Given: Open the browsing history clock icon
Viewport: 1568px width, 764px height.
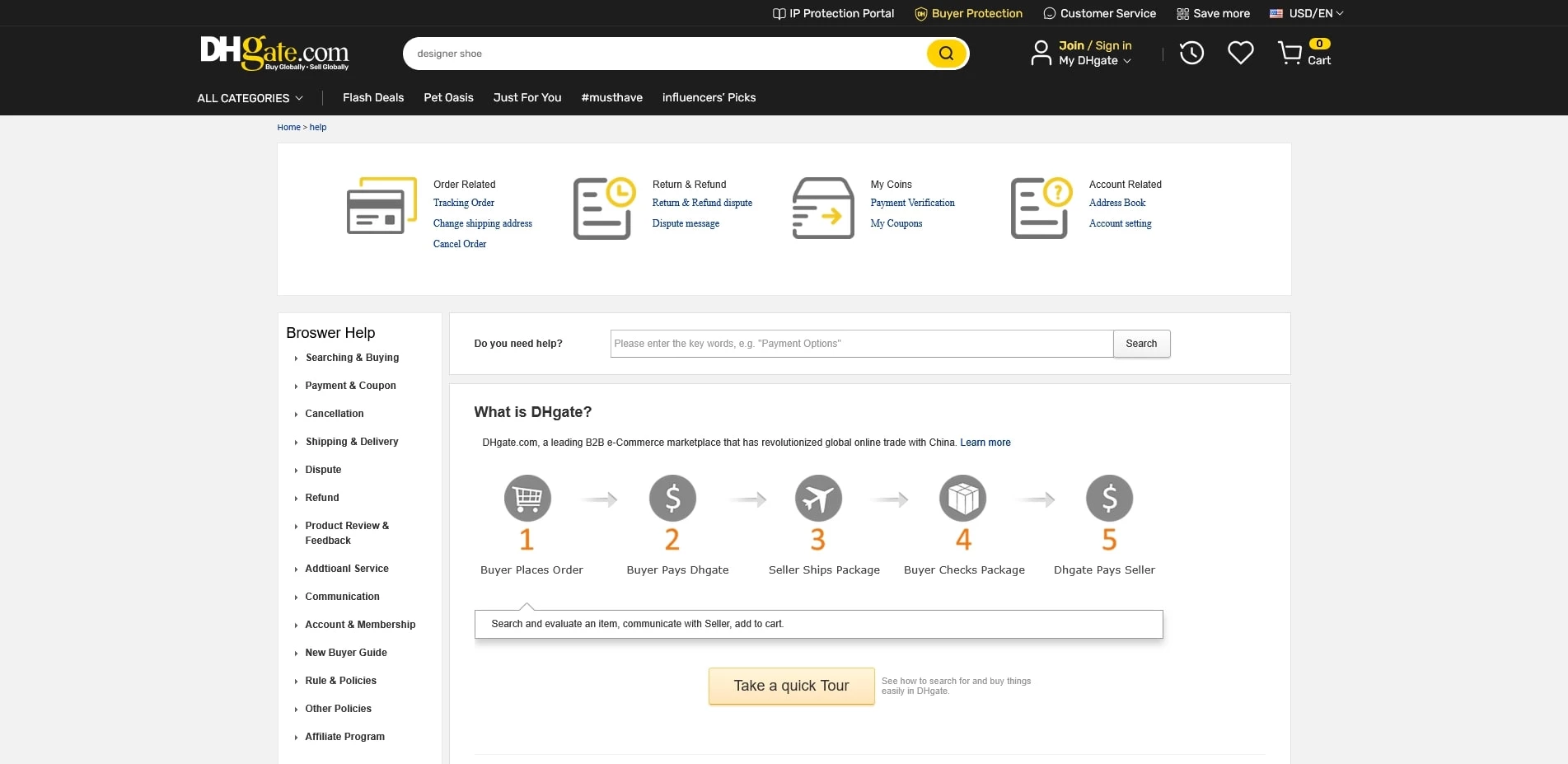Looking at the screenshot, I should 1191,54.
